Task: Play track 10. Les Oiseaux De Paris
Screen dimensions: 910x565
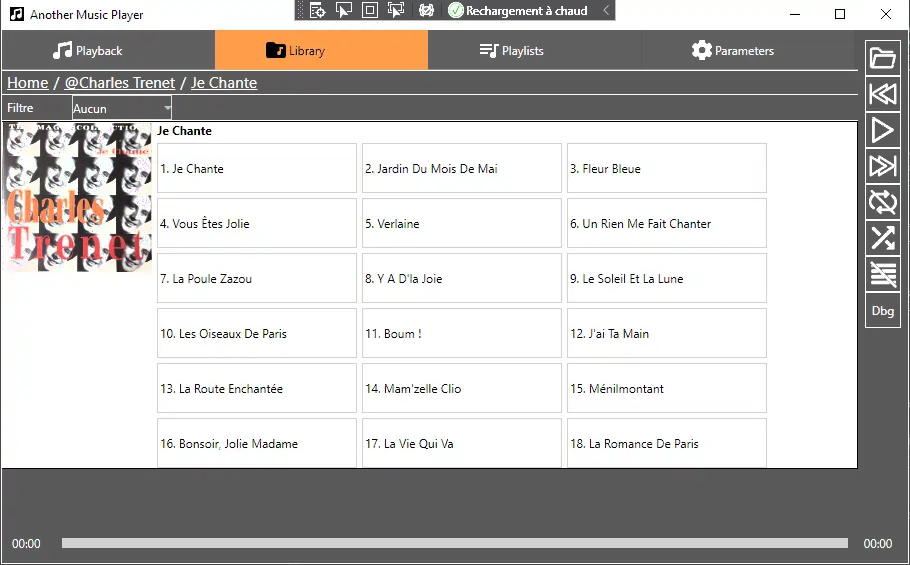Action: tap(257, 334)
